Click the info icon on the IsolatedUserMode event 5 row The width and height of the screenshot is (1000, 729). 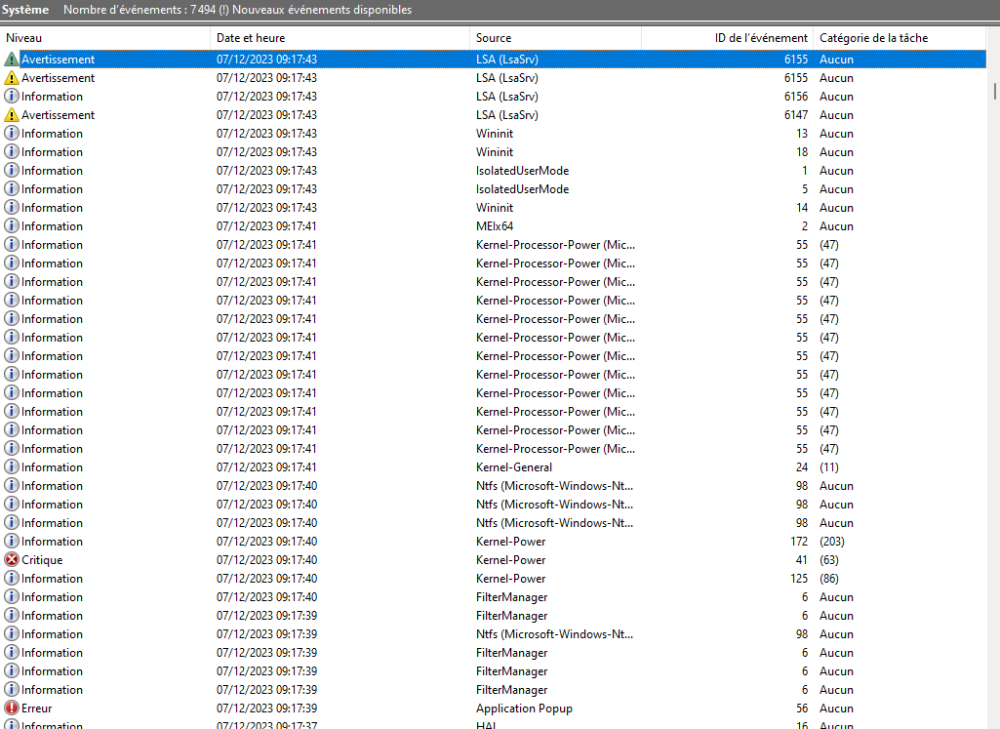click(11, 189)
